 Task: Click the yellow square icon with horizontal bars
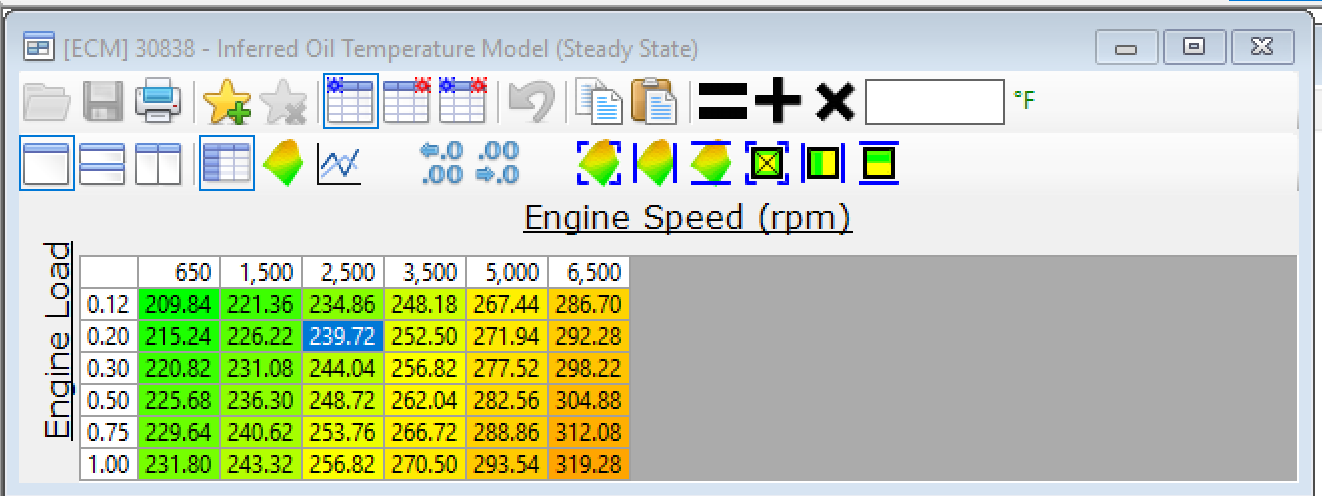click(x=879, y=163)
